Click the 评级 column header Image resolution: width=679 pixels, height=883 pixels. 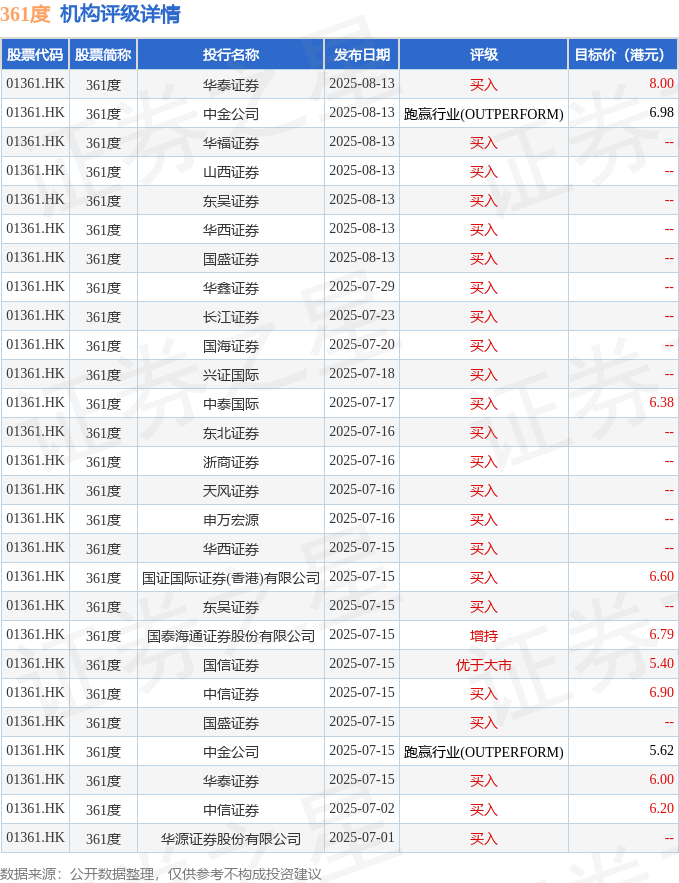point(484,55)
